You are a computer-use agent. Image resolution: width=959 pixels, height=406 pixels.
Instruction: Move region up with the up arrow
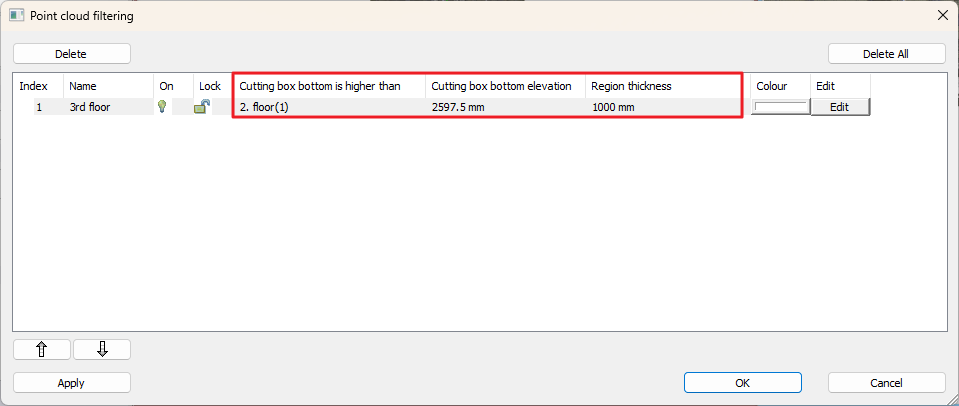pyautogui.click(x=42, y=349)
